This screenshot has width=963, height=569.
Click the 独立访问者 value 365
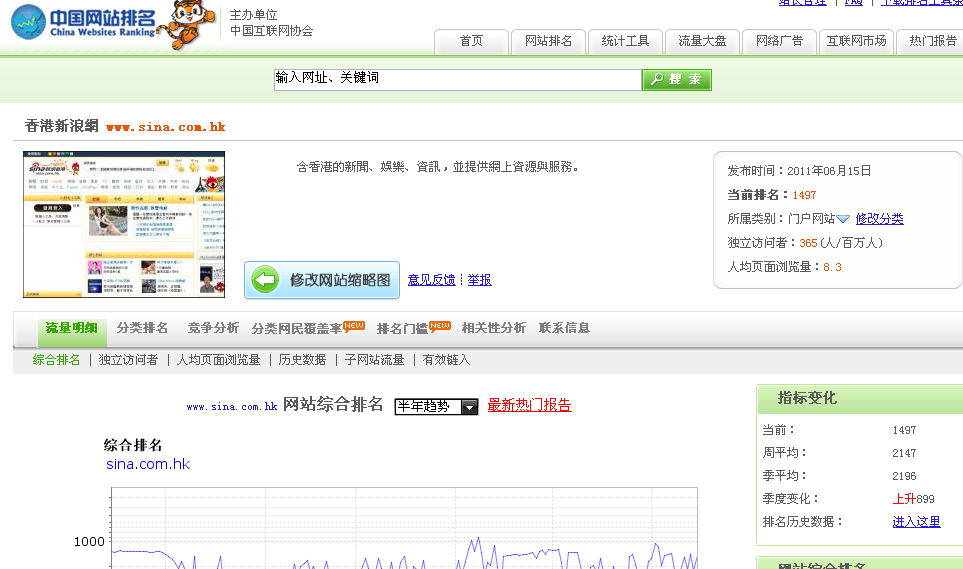[808, 243]
